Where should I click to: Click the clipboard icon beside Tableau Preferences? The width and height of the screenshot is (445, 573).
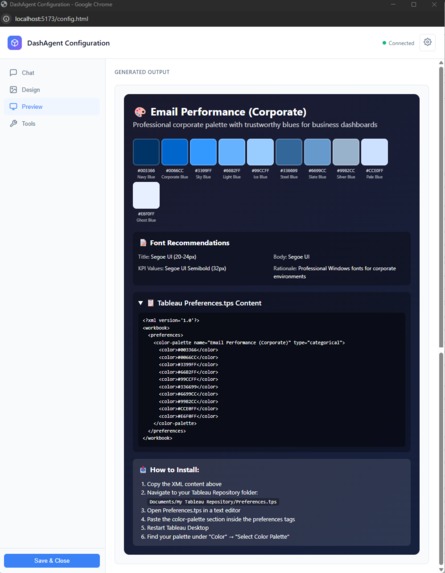(151, 303)
